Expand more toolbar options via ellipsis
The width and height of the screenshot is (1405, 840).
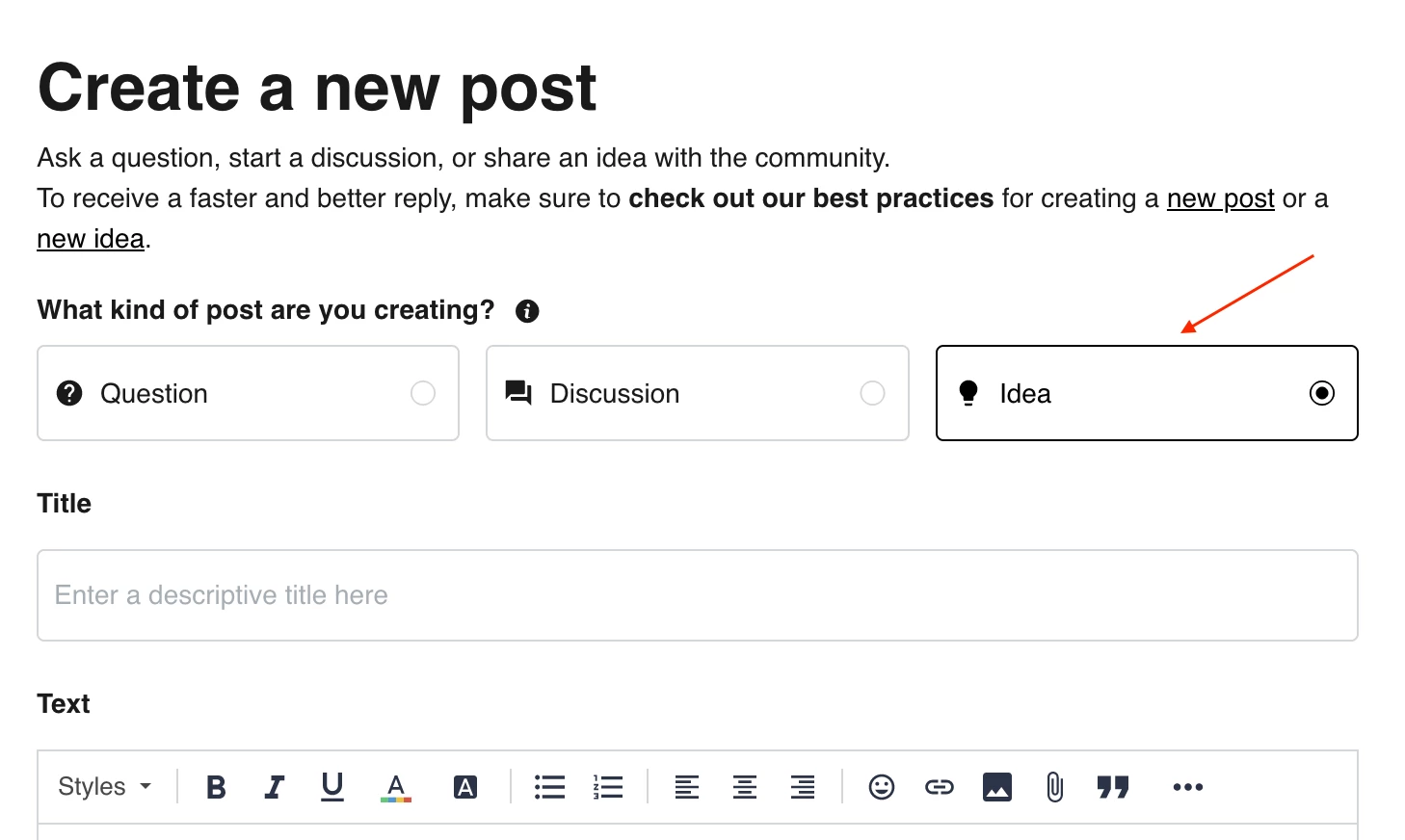(1188, 787)
